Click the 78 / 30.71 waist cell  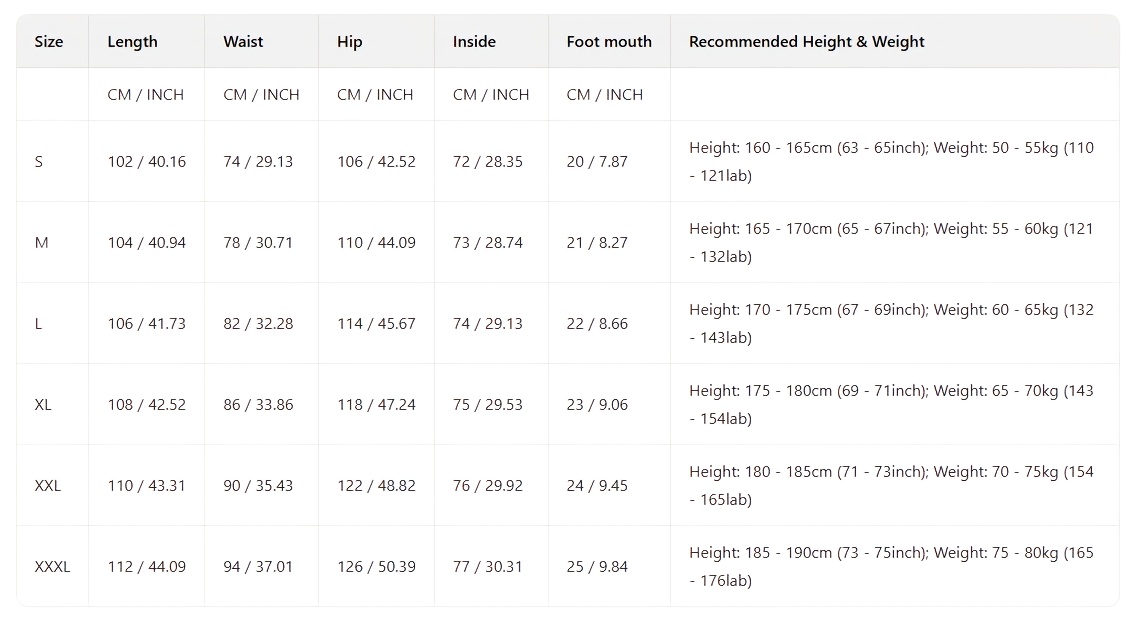(258, 243)
